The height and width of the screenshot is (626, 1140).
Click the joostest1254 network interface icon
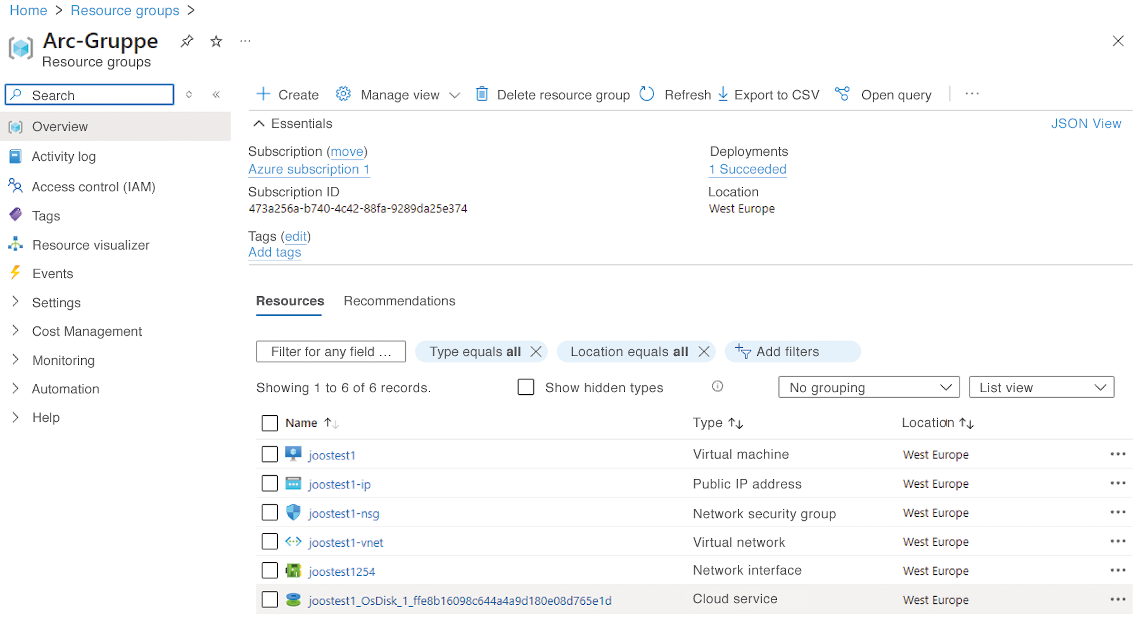293,571
